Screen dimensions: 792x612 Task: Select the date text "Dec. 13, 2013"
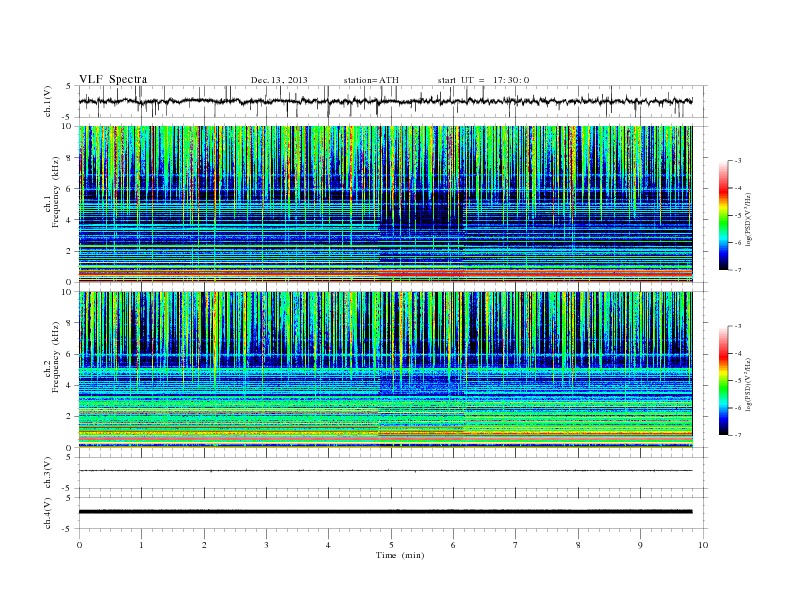click(x=279, y=80)
